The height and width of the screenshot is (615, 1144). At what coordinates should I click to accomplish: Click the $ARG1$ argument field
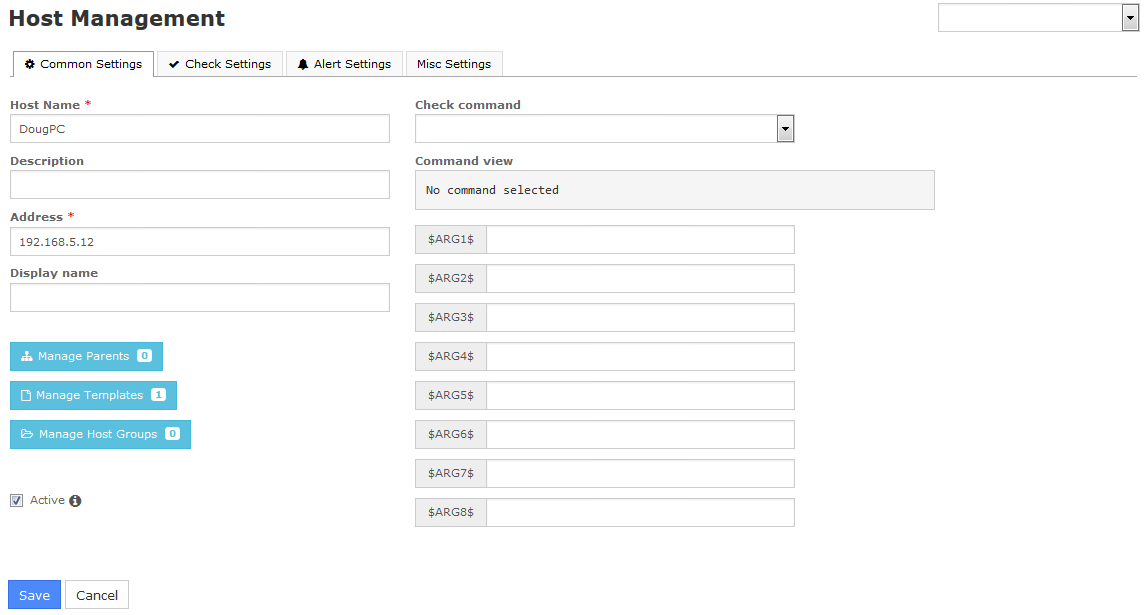[x=640, y=240]
